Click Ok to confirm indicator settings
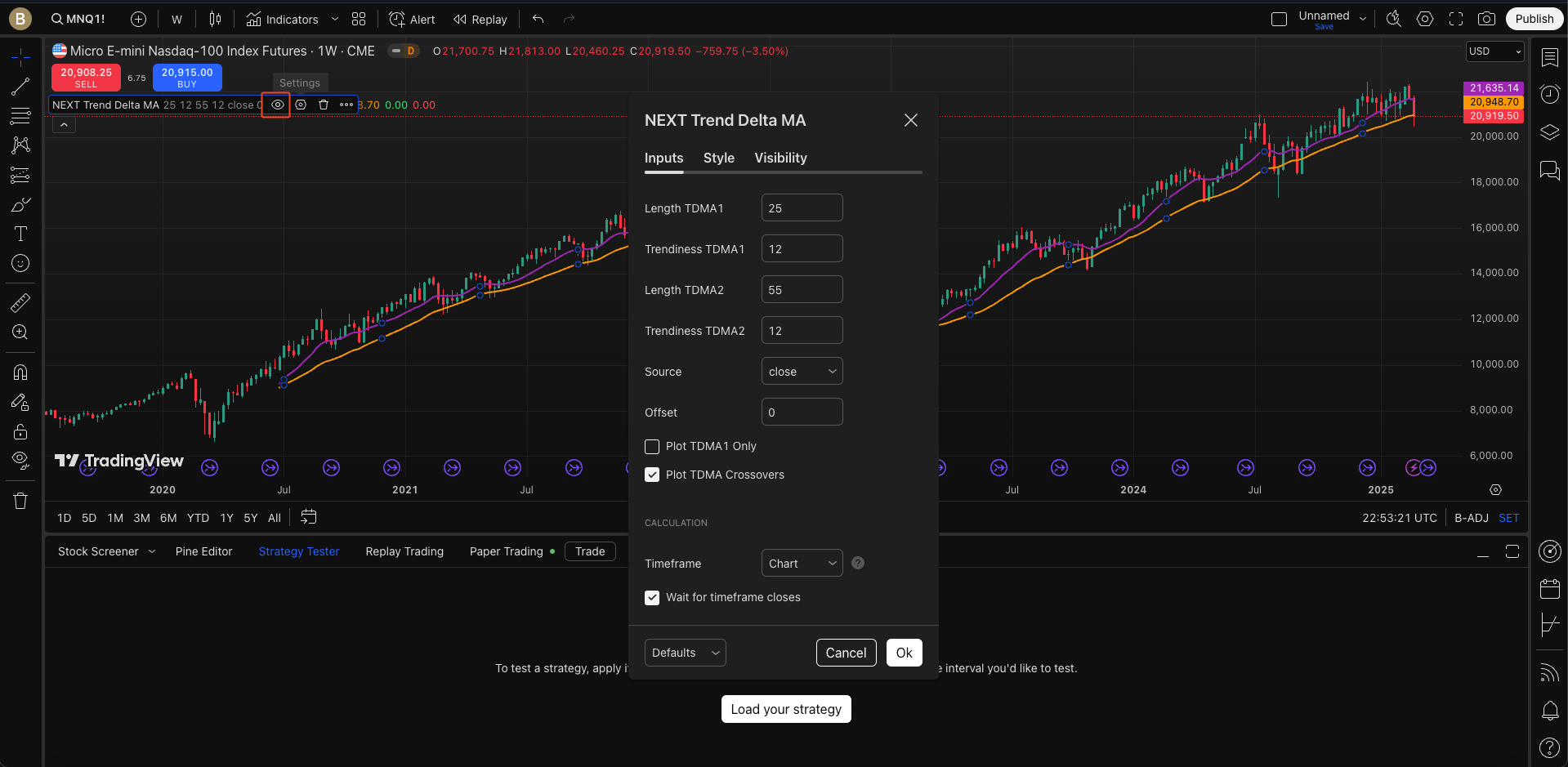This screenshot has height=767, width=1568. point(904,653)
